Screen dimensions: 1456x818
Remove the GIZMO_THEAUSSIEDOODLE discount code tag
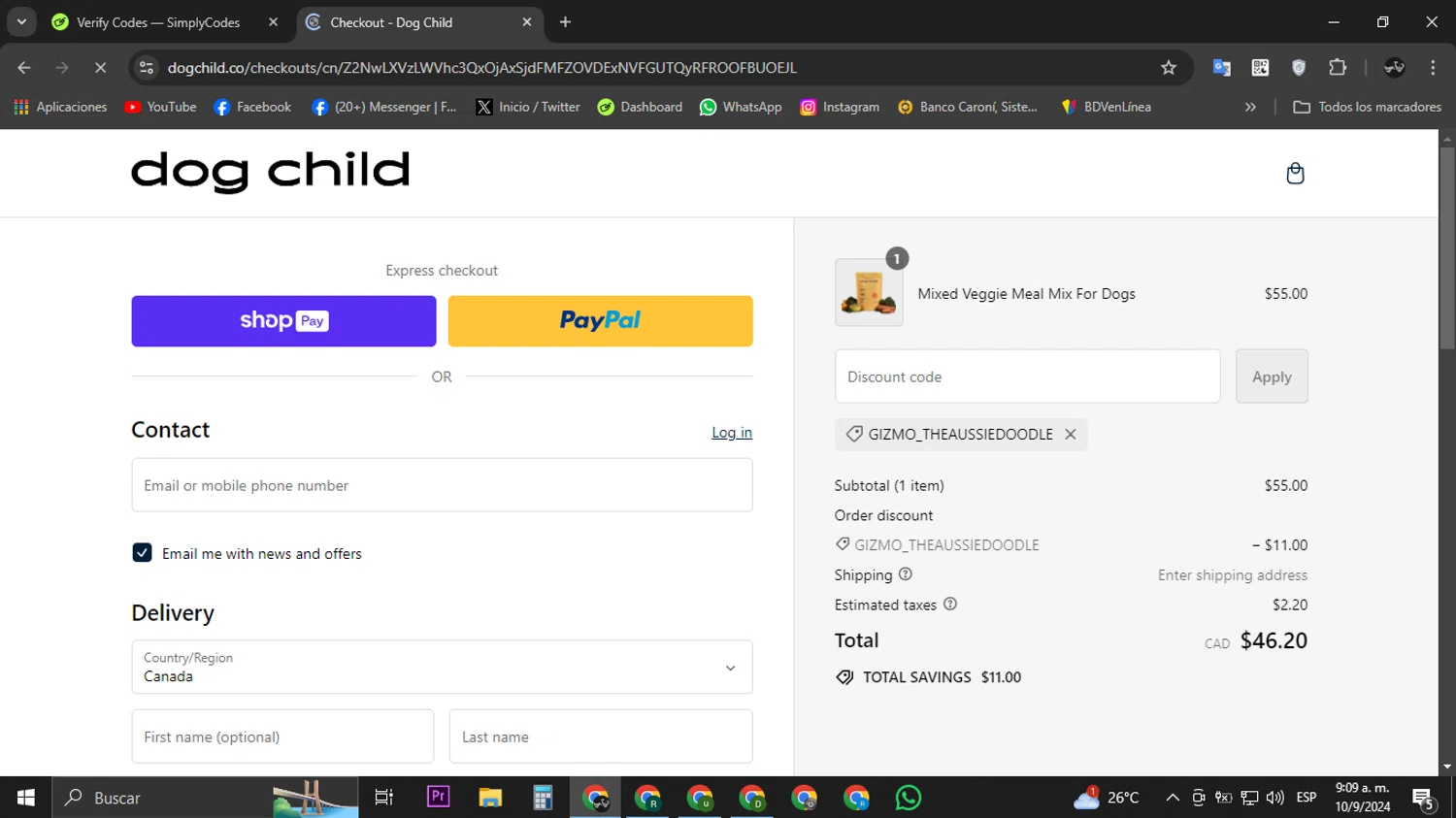pyautogui.click(x=1071, y=434)
